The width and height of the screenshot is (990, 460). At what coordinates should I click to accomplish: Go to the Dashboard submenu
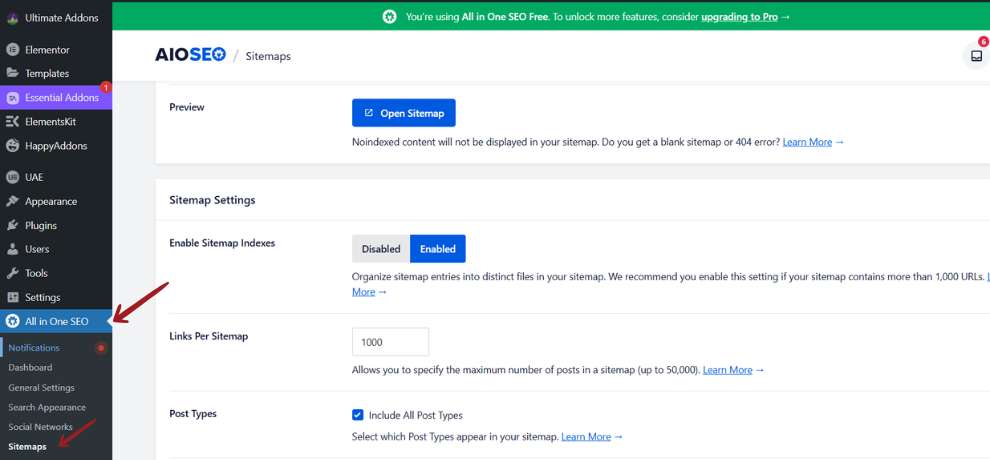pos(30,367)
